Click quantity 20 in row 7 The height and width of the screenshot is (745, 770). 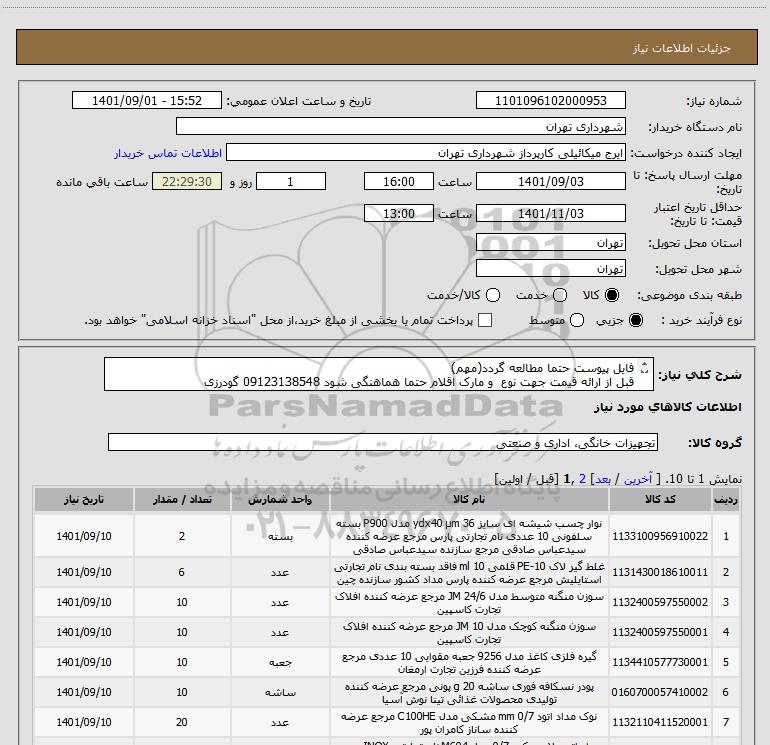[182, 722]
